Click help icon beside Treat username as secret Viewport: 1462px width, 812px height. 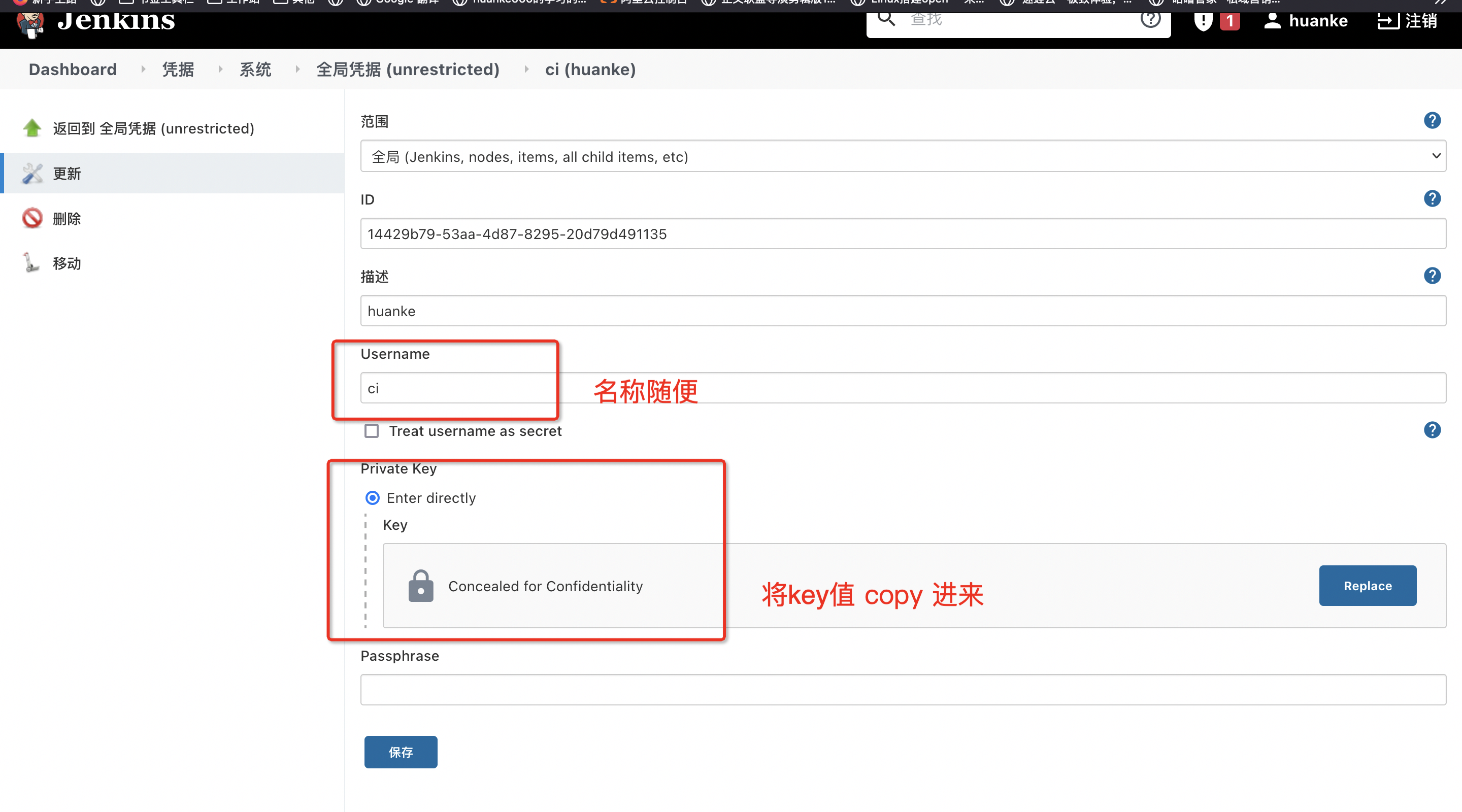[1432, 430]
